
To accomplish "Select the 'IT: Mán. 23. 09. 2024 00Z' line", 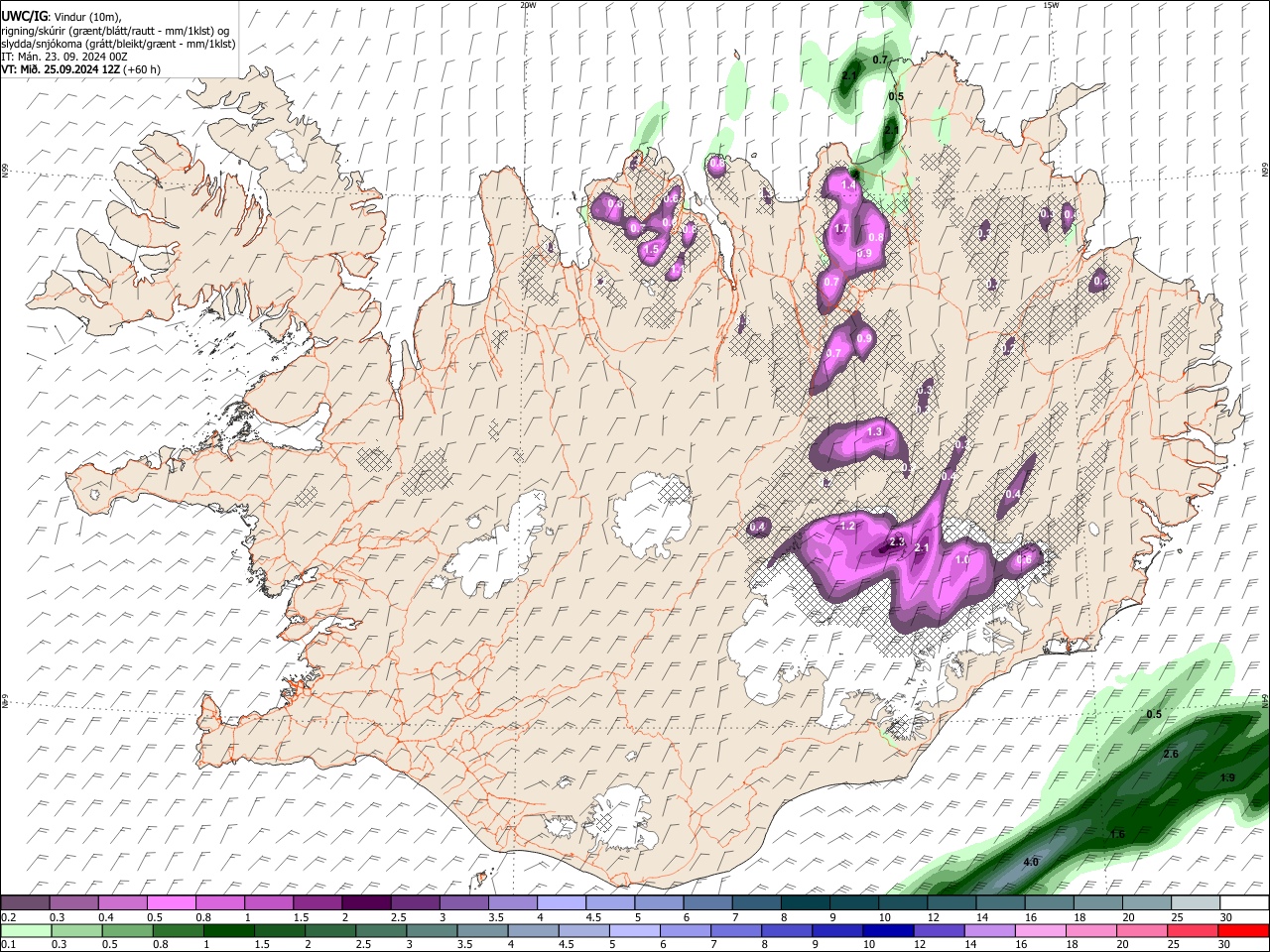I will point(64,57).
